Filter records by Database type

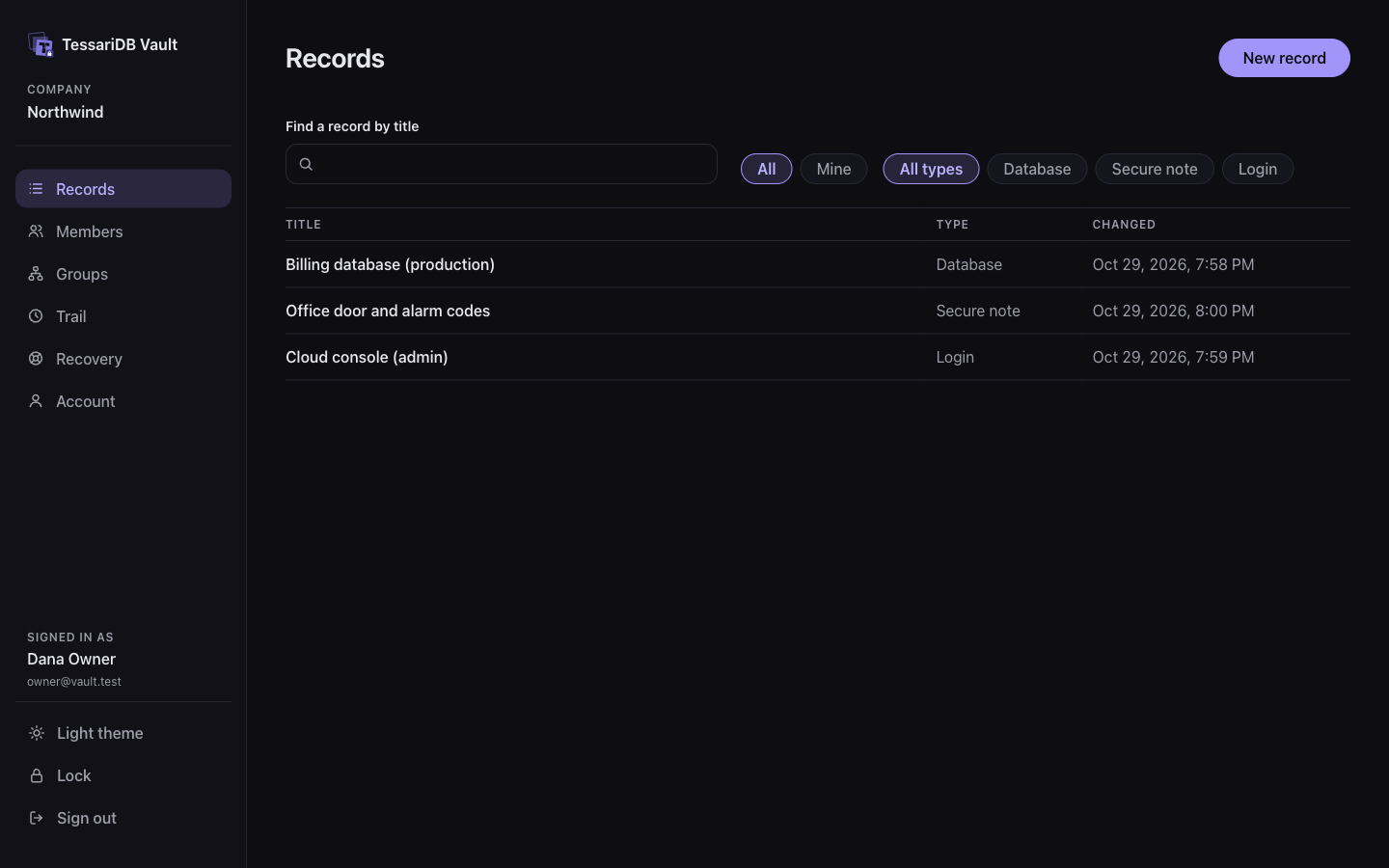pos(1037,169)
